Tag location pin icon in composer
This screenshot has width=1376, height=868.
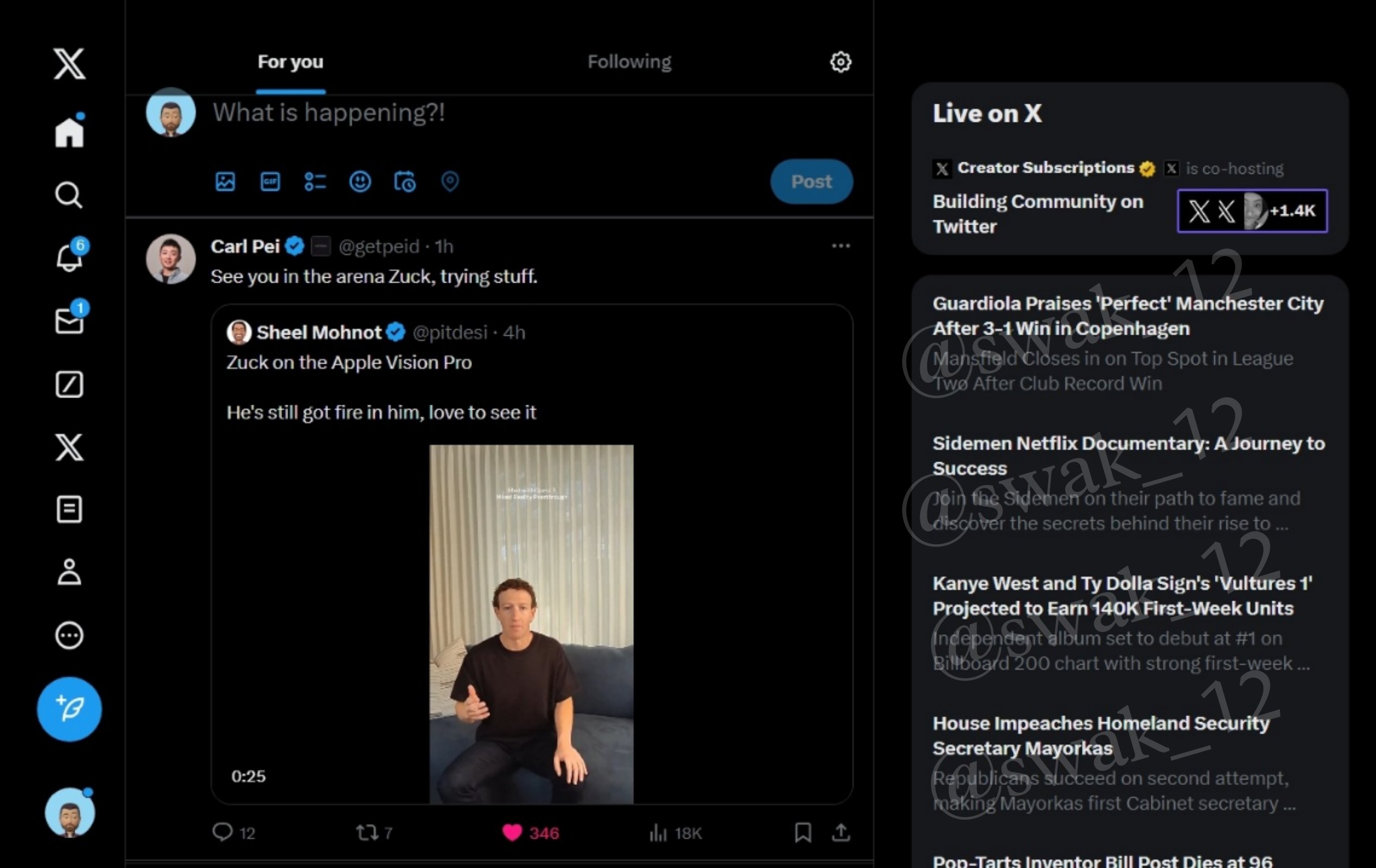[x=450, y=182]
